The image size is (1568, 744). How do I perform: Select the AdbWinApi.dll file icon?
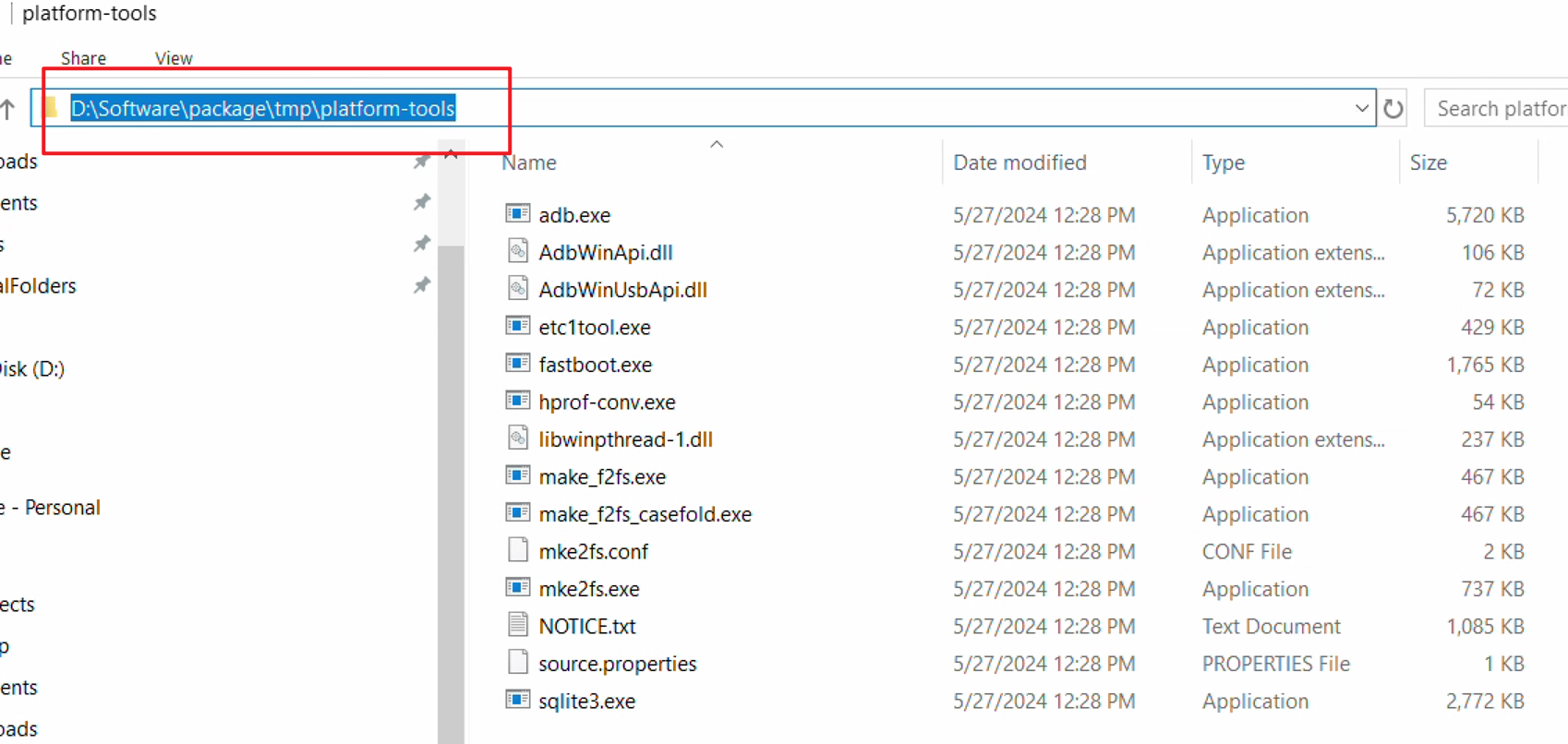click(x=517, y=252)
